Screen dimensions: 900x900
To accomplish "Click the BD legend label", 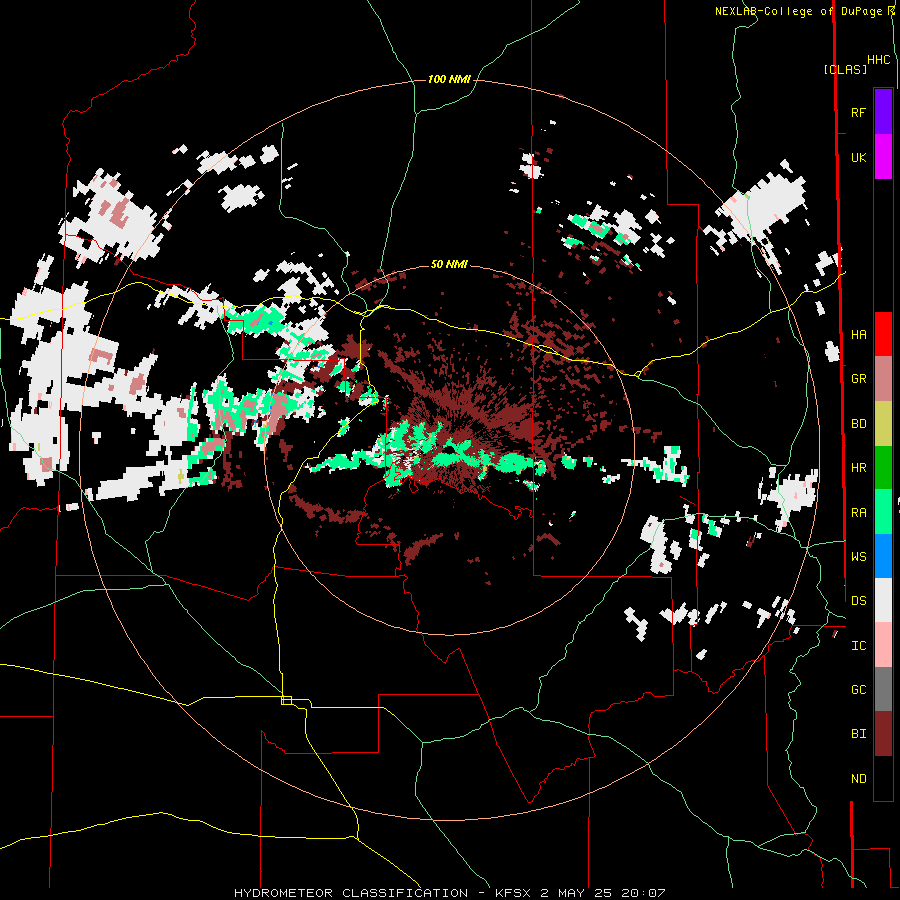I will [x=858, y=424].
